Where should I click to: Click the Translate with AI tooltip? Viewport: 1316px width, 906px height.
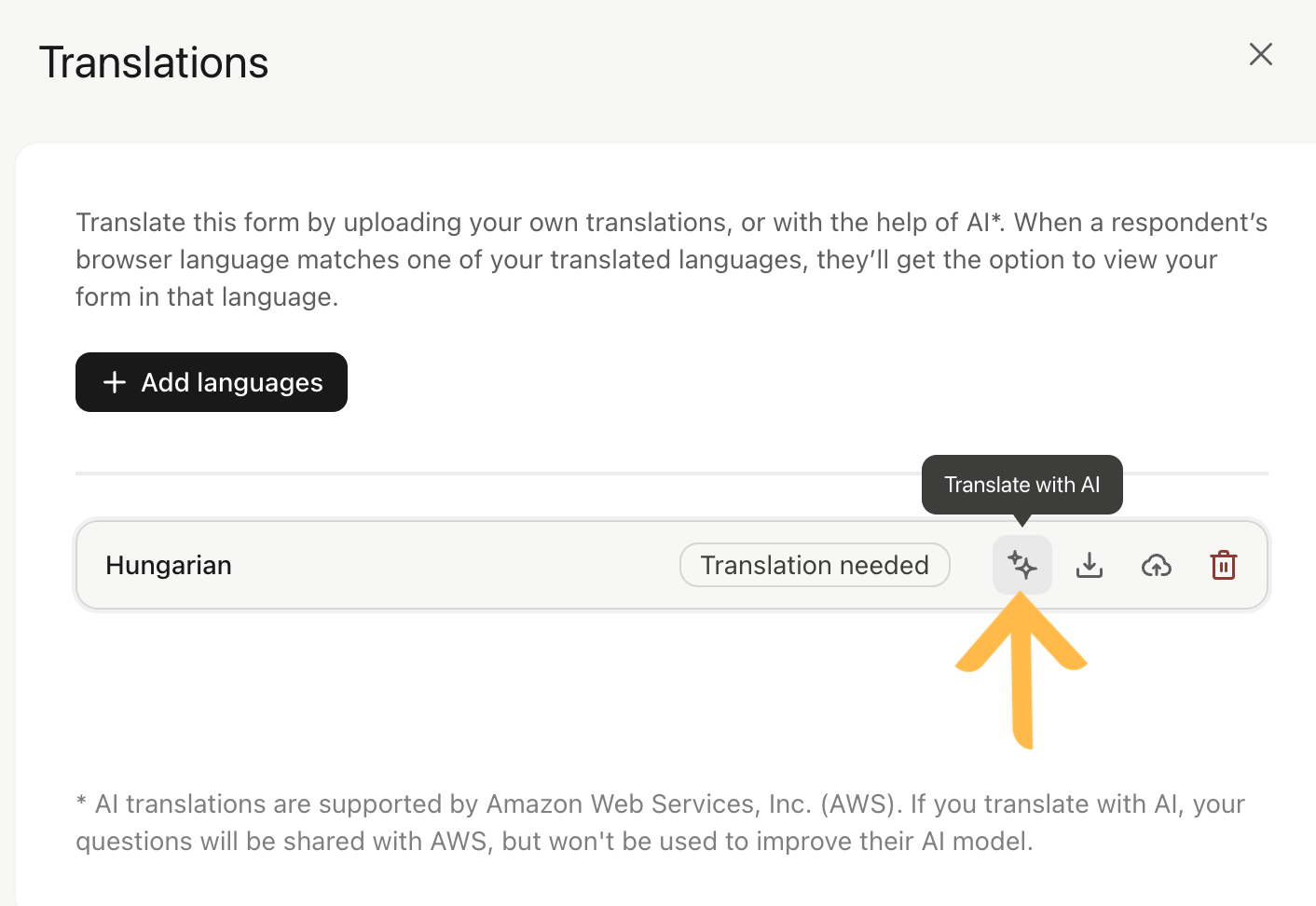pos(1021,485)
